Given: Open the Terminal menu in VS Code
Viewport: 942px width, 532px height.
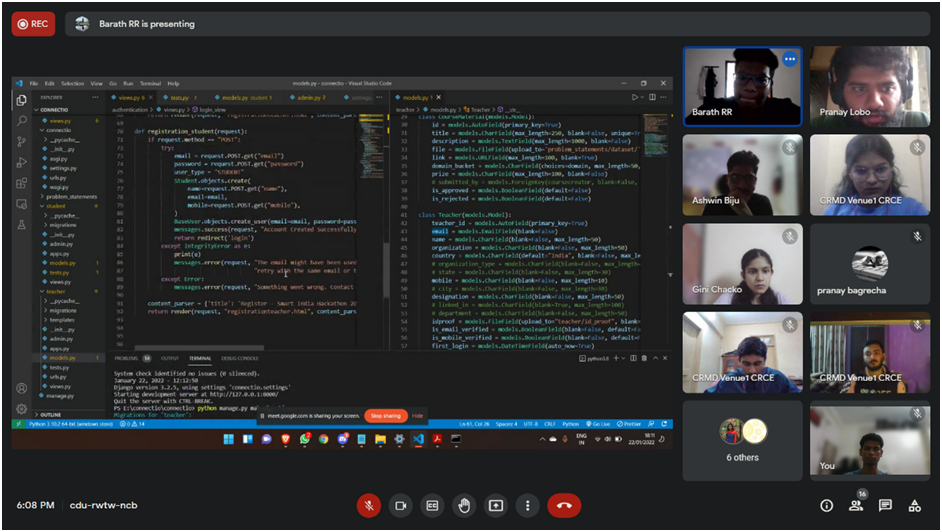Looking at the screenshot, I should click(150, 84).
